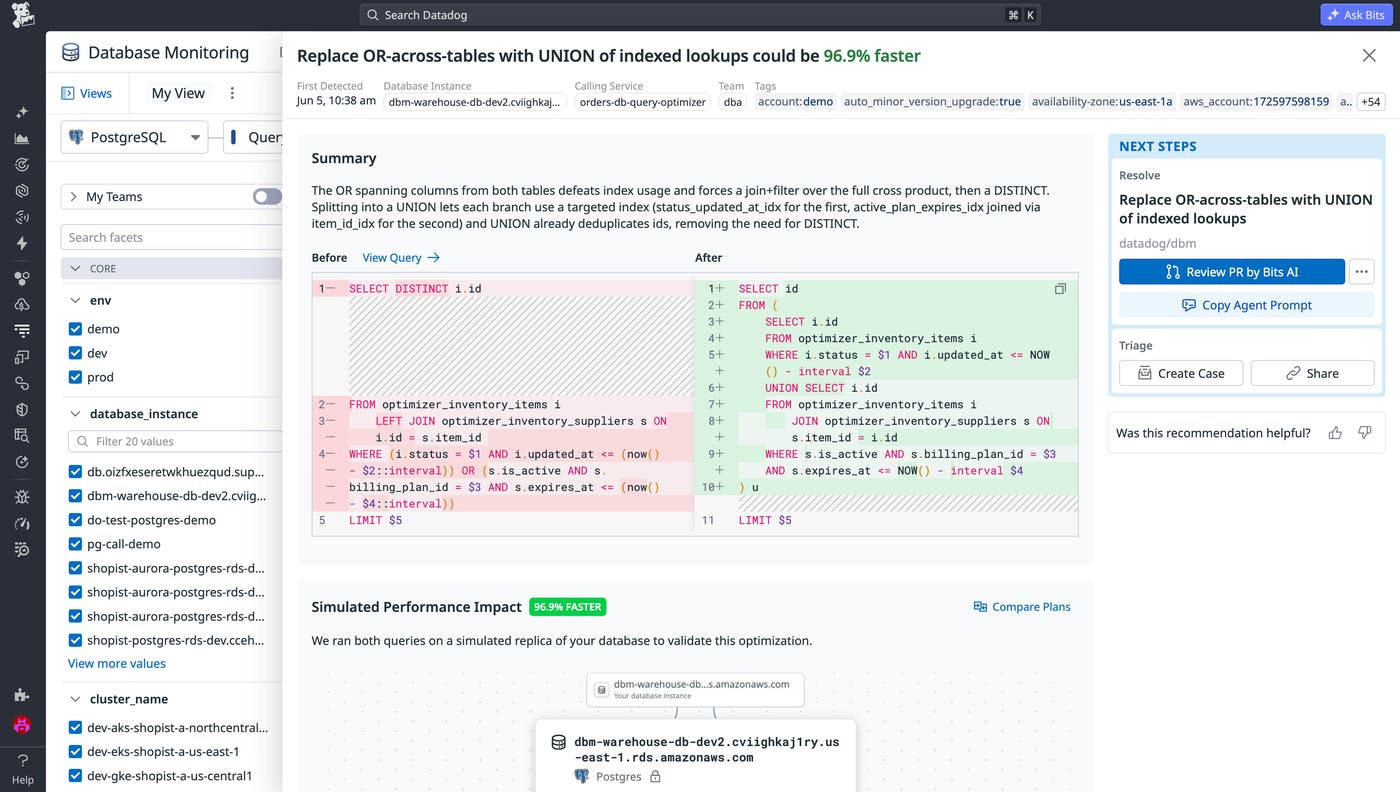This screenshot has width=1400, height=792.
Task: Uncheck the pg-call-demo instance checkbox
Action: point(75,544)
